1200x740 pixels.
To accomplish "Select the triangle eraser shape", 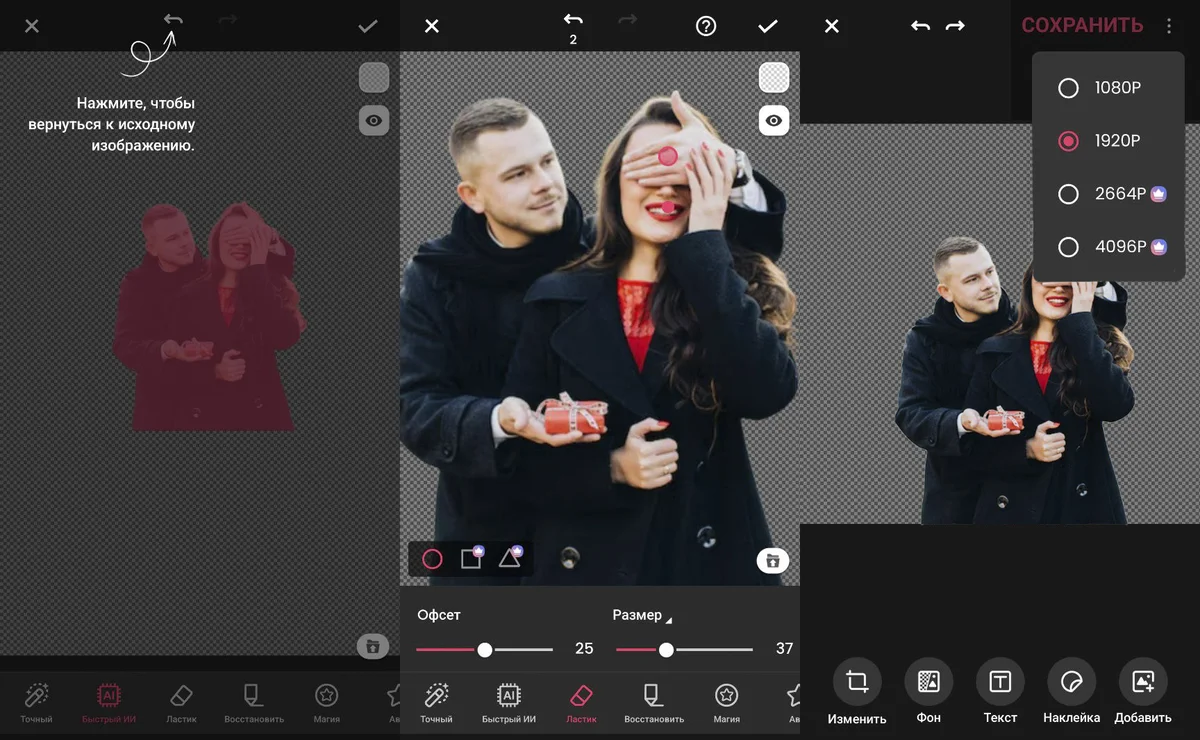I will tap(510, 557).
